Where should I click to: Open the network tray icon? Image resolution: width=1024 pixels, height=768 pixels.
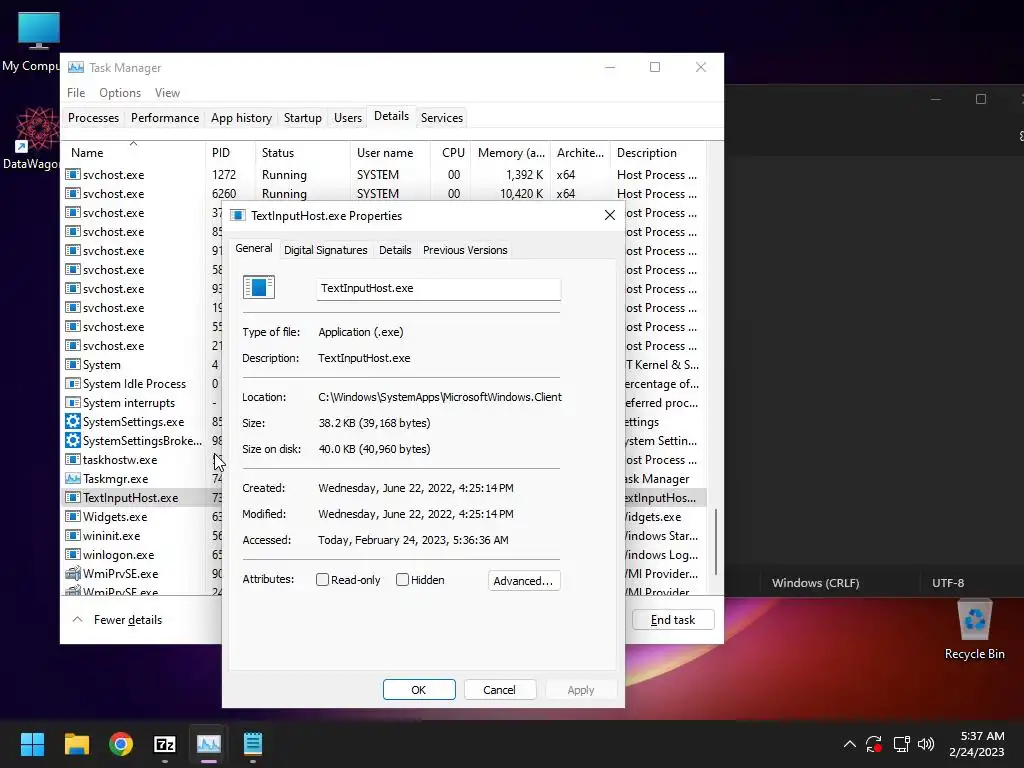coord(901,744)
